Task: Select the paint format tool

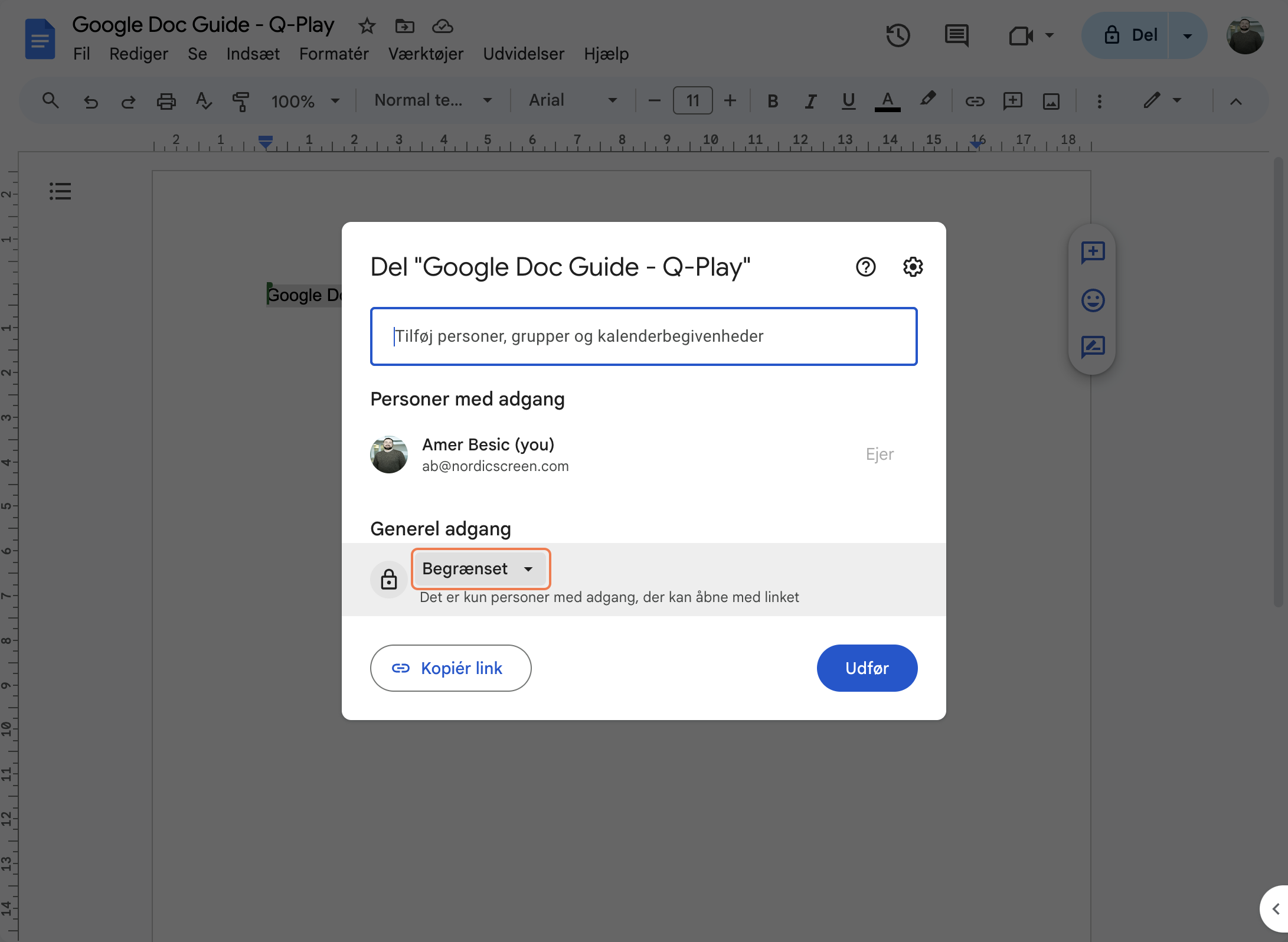Action: (241, 102)
